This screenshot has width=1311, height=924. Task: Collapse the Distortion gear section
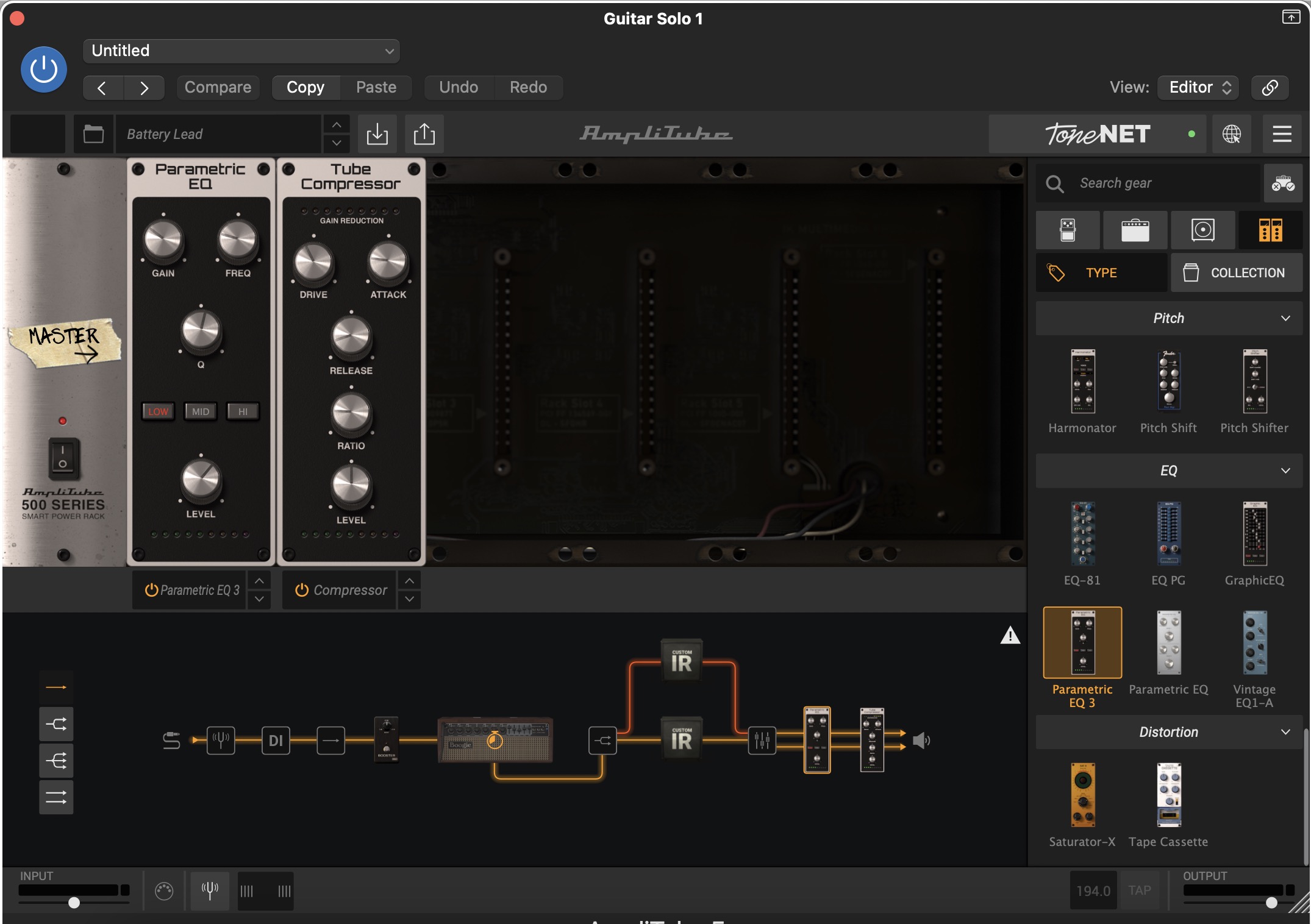pyautogui.click(x=1169, y=733)
